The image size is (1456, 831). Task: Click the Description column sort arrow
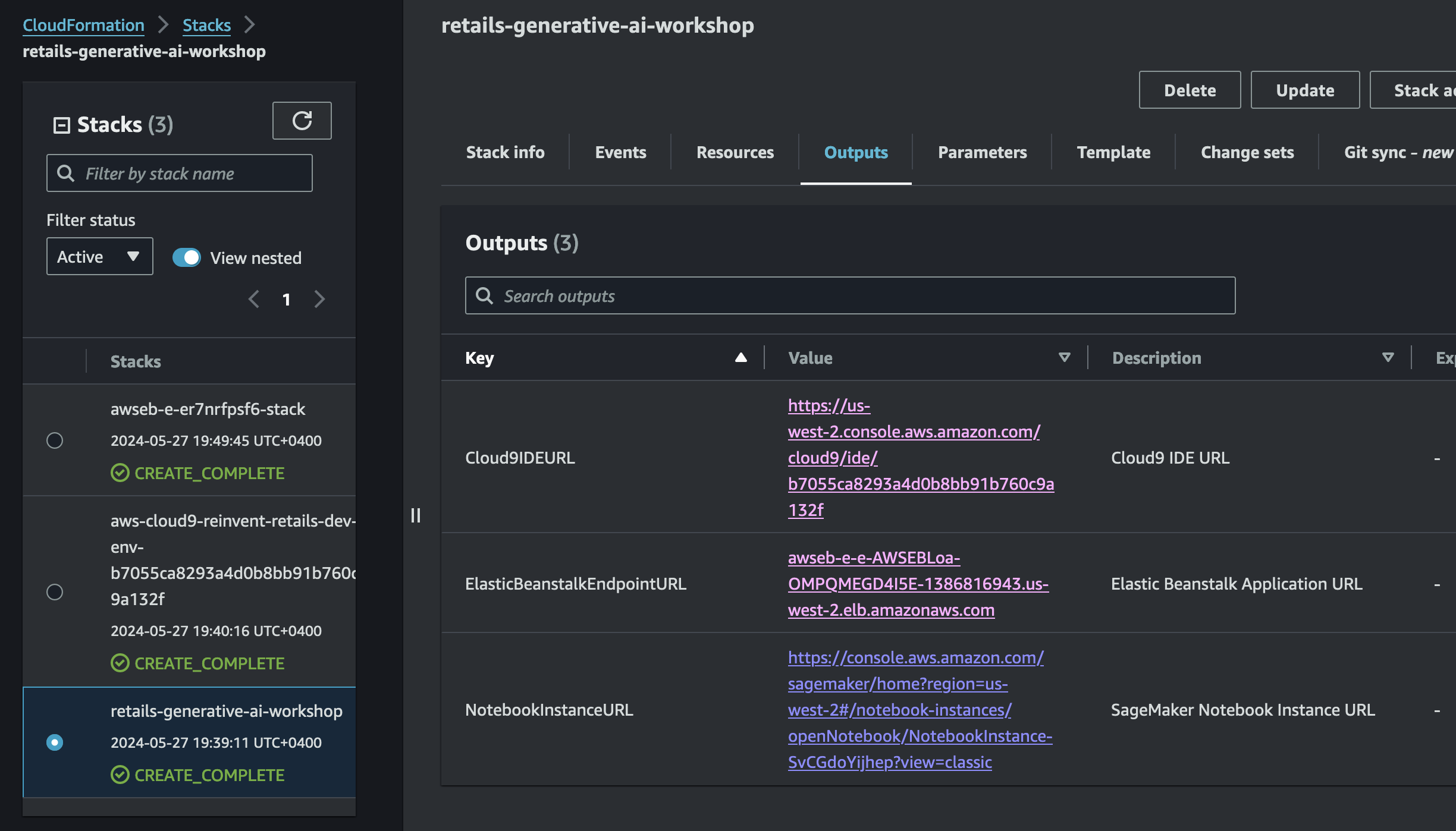point(1388,357)
